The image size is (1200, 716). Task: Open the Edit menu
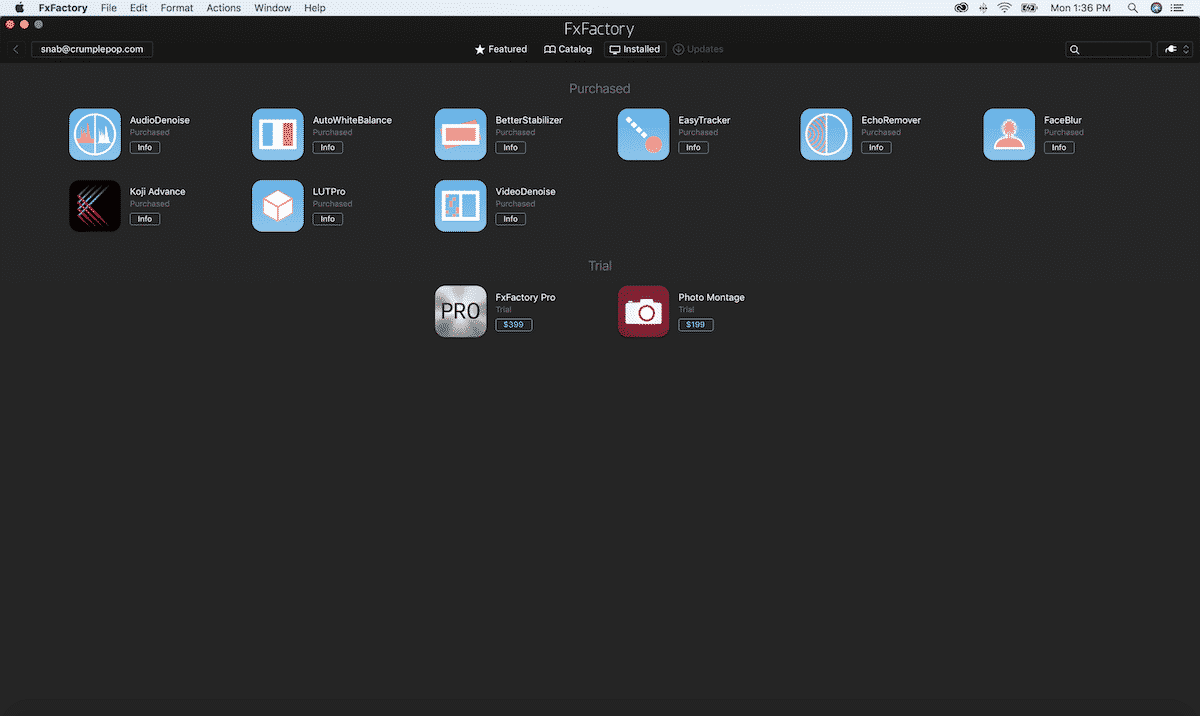139,8
